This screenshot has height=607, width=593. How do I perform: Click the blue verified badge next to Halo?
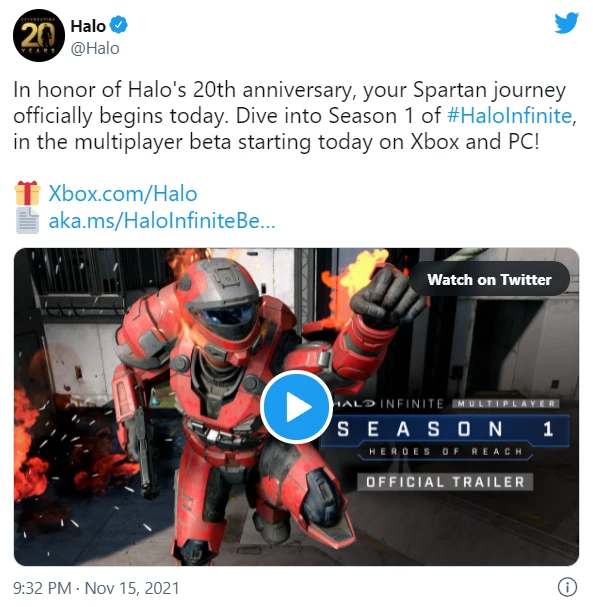click(118, 25)
